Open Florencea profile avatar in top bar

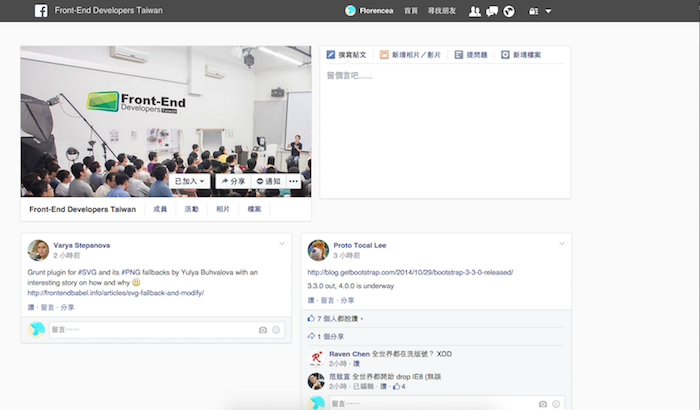(350, 10)
